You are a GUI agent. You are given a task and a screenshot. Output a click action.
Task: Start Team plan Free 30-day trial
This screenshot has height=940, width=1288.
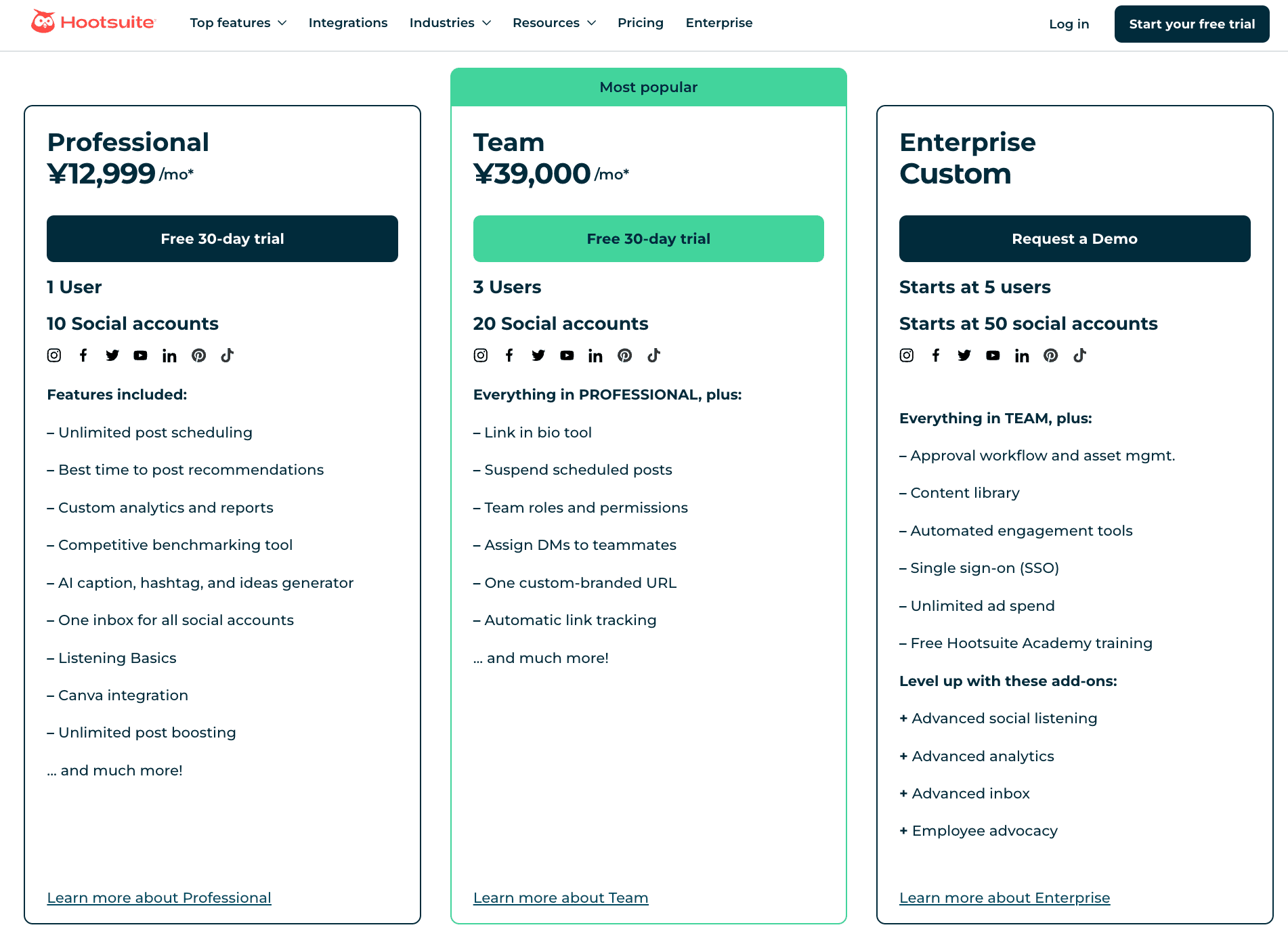(648, 239)
